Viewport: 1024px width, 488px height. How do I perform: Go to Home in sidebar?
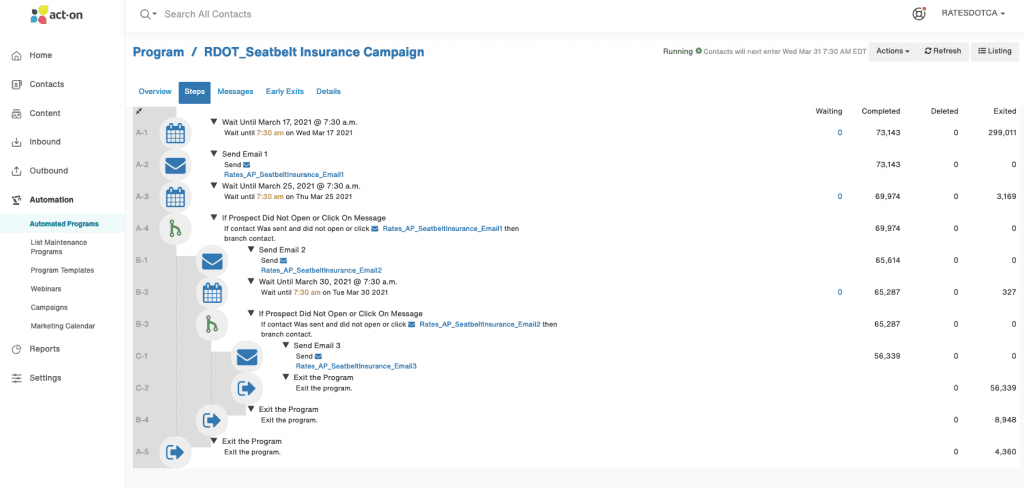click(x=40, y=56)
